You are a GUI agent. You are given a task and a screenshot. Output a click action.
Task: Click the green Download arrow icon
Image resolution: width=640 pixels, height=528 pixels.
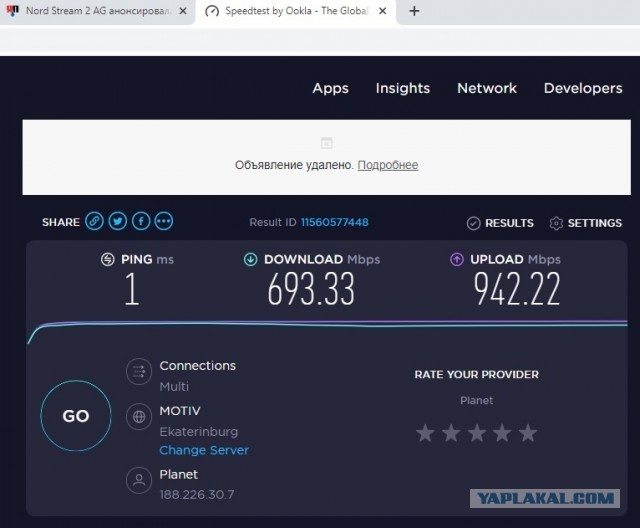251,259
